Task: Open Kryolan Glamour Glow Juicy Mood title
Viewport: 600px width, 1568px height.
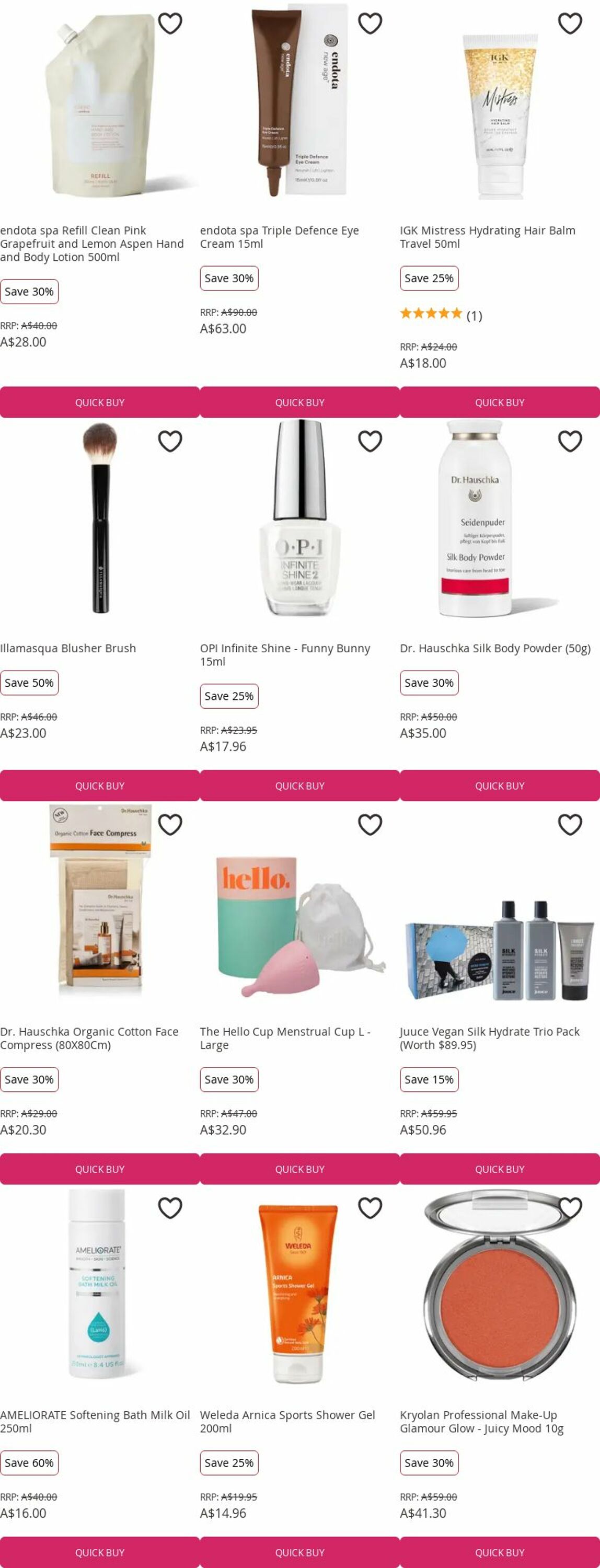Action: [x=481, y=1421]
